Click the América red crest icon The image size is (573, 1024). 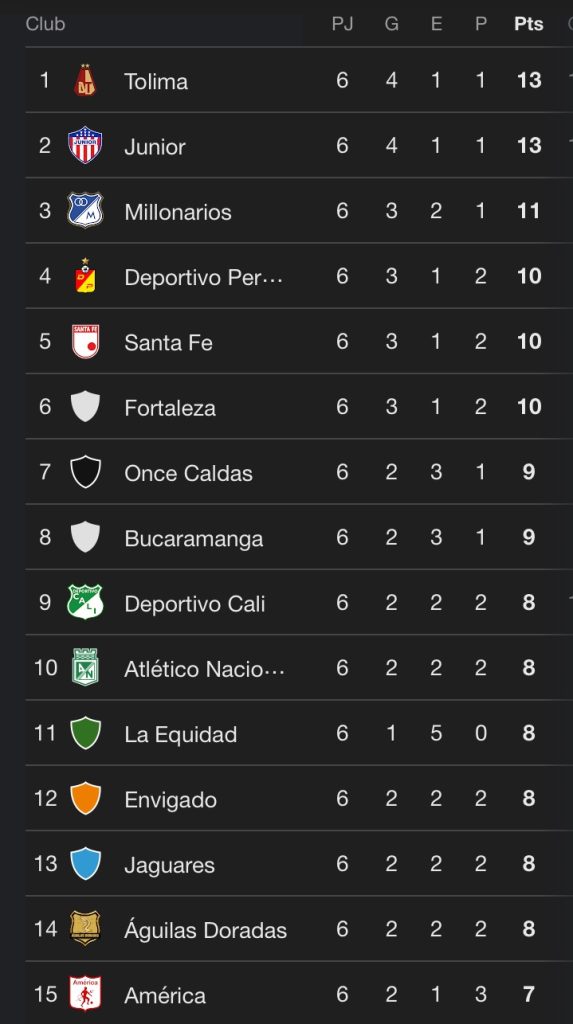tap(85, 993)
